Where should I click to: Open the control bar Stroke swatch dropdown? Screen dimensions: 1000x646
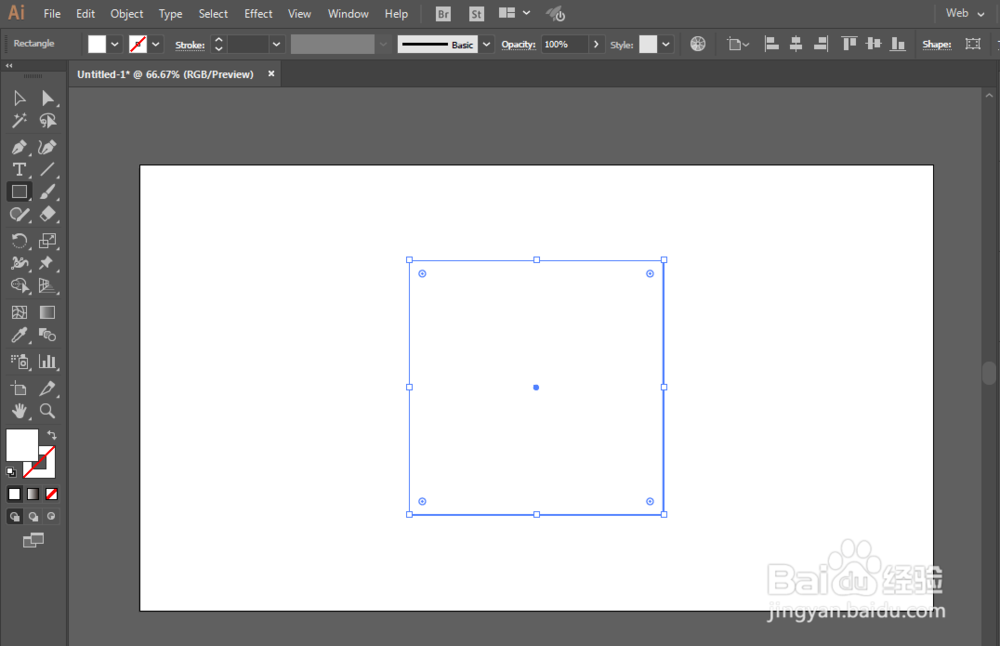click(x=156, y=45)
